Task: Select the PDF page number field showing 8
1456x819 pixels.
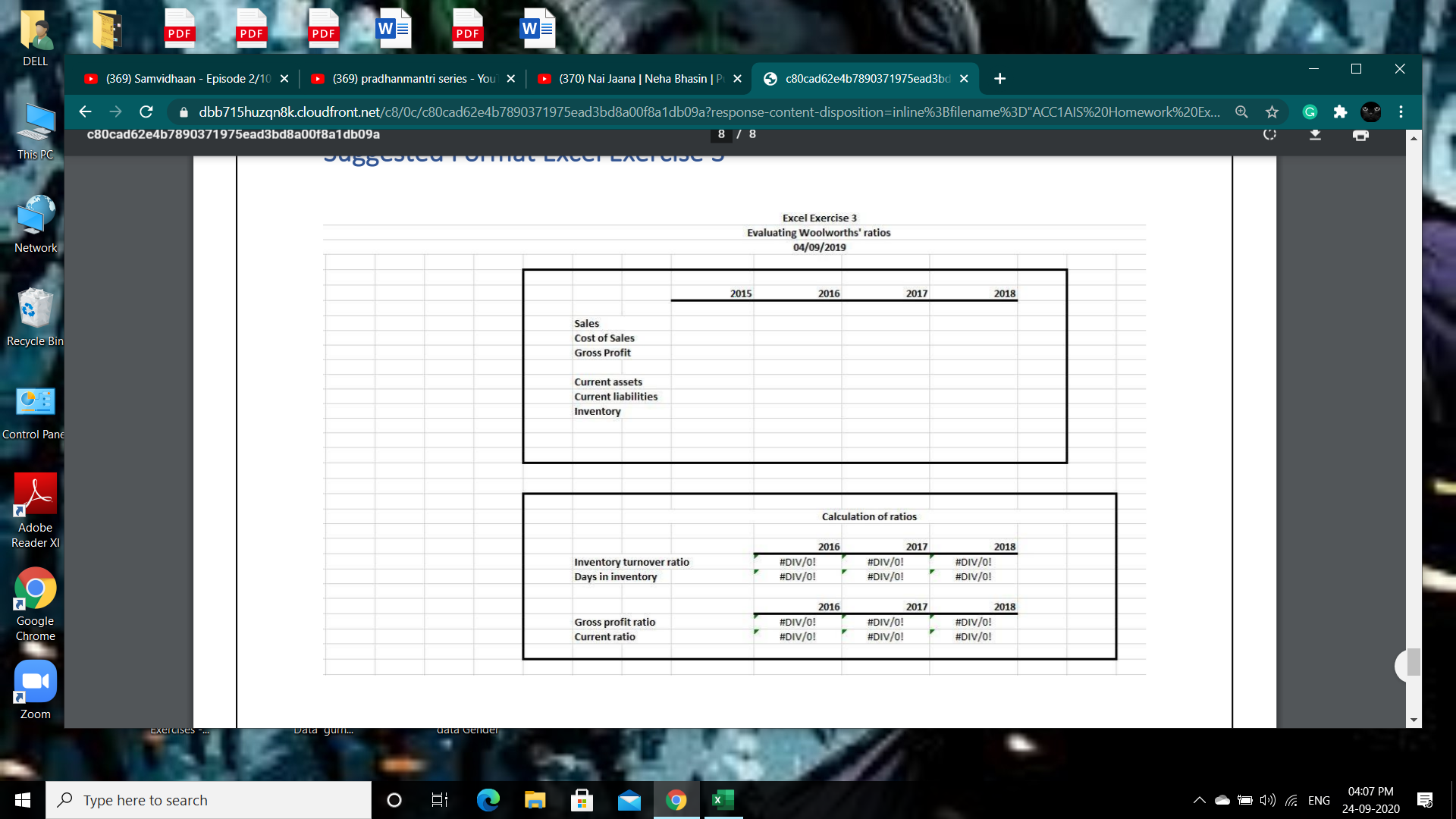Action: 721,134
